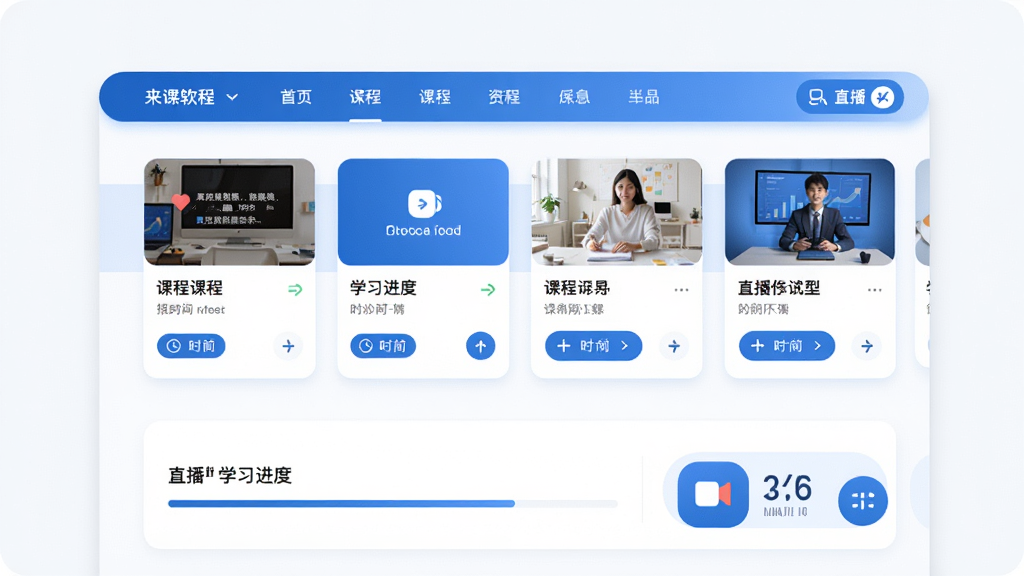The width and height of the screenshot is (1024, 576).
Task: Open the 半品 navigation tab
Action: [643, 97]
